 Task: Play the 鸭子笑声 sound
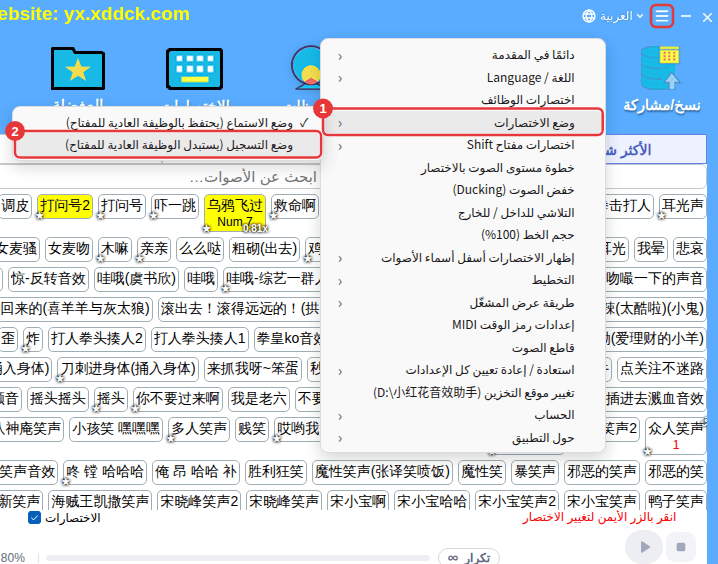[x=675, y=502]
